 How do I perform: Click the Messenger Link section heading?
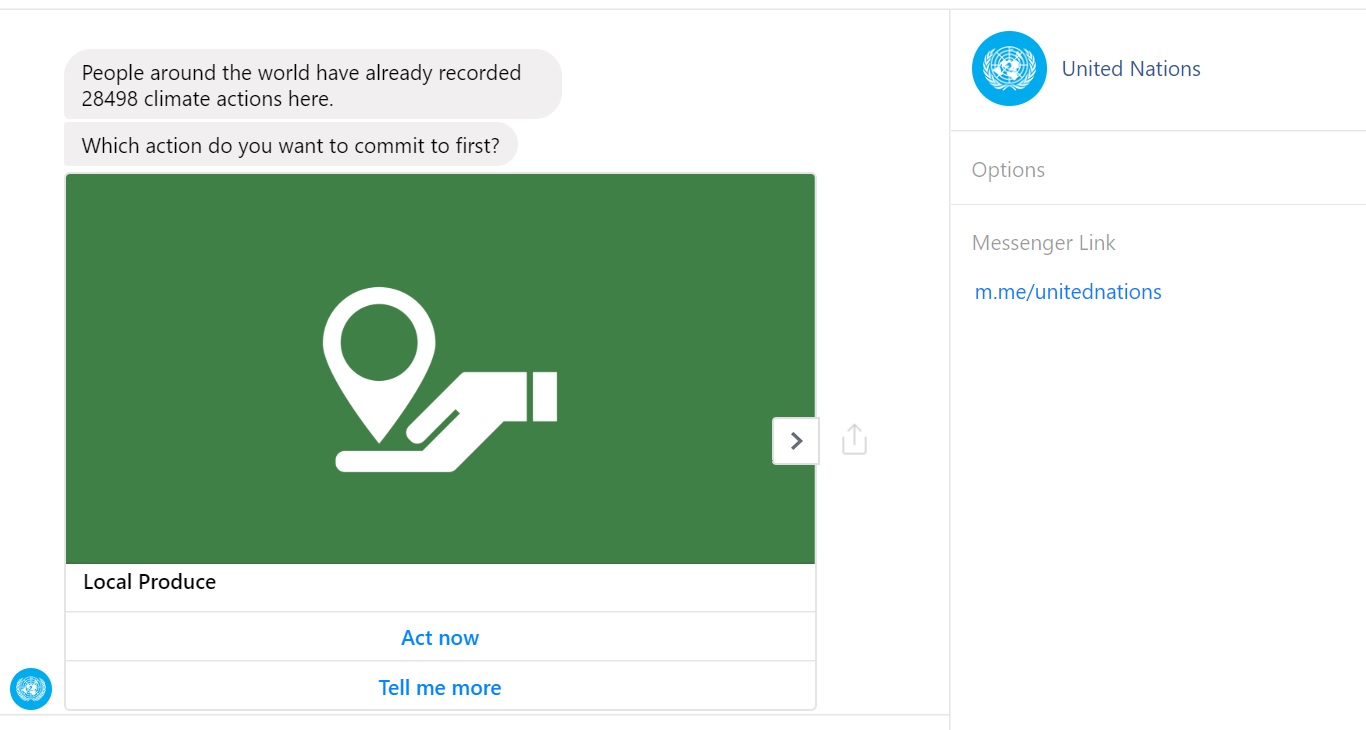(x=1043, y=243)
